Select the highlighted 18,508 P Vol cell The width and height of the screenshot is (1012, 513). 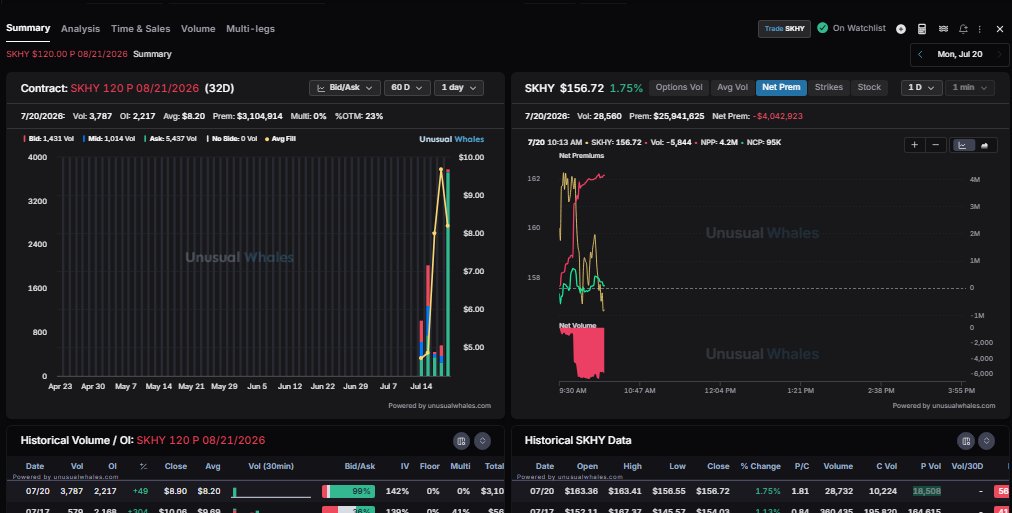(926, 491)
